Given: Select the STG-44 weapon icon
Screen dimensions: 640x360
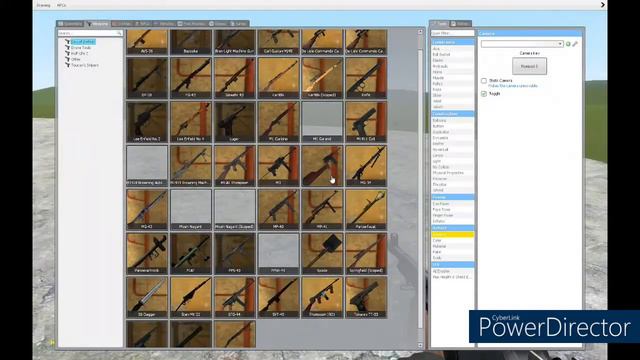Looking at the screenshot, I should [x=235, y=297].
